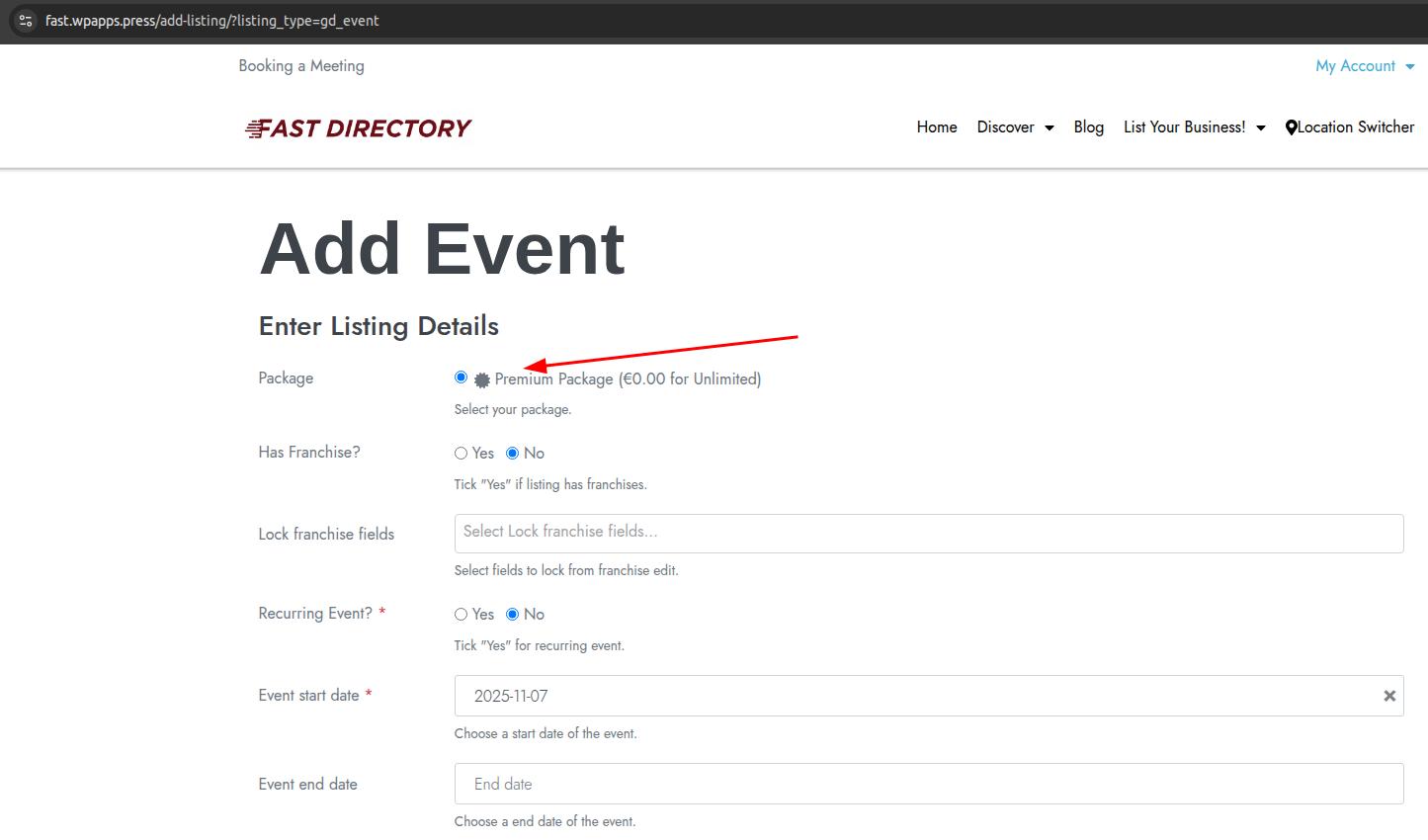This screenshot has width=1428, height=840.
Task: Open the Lock franchise fields select box
Action: (x=928, y=533)
